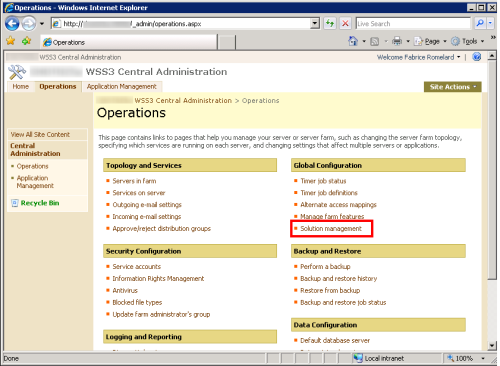Start search with the magnifier icon
500x366 pixels.
[x=480, y=23]
